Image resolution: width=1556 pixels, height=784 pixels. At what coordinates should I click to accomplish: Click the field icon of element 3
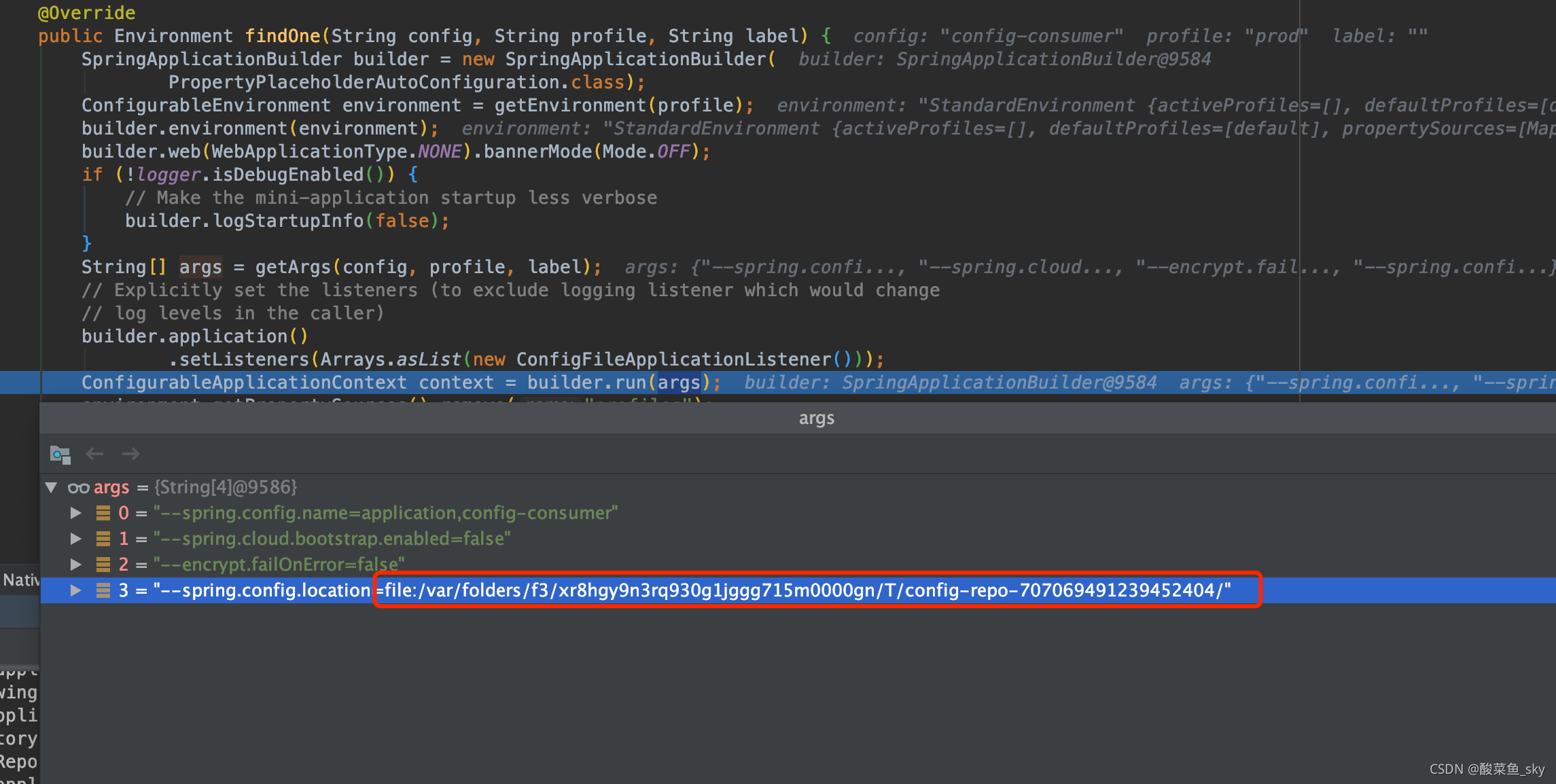[x=103, y=590]
